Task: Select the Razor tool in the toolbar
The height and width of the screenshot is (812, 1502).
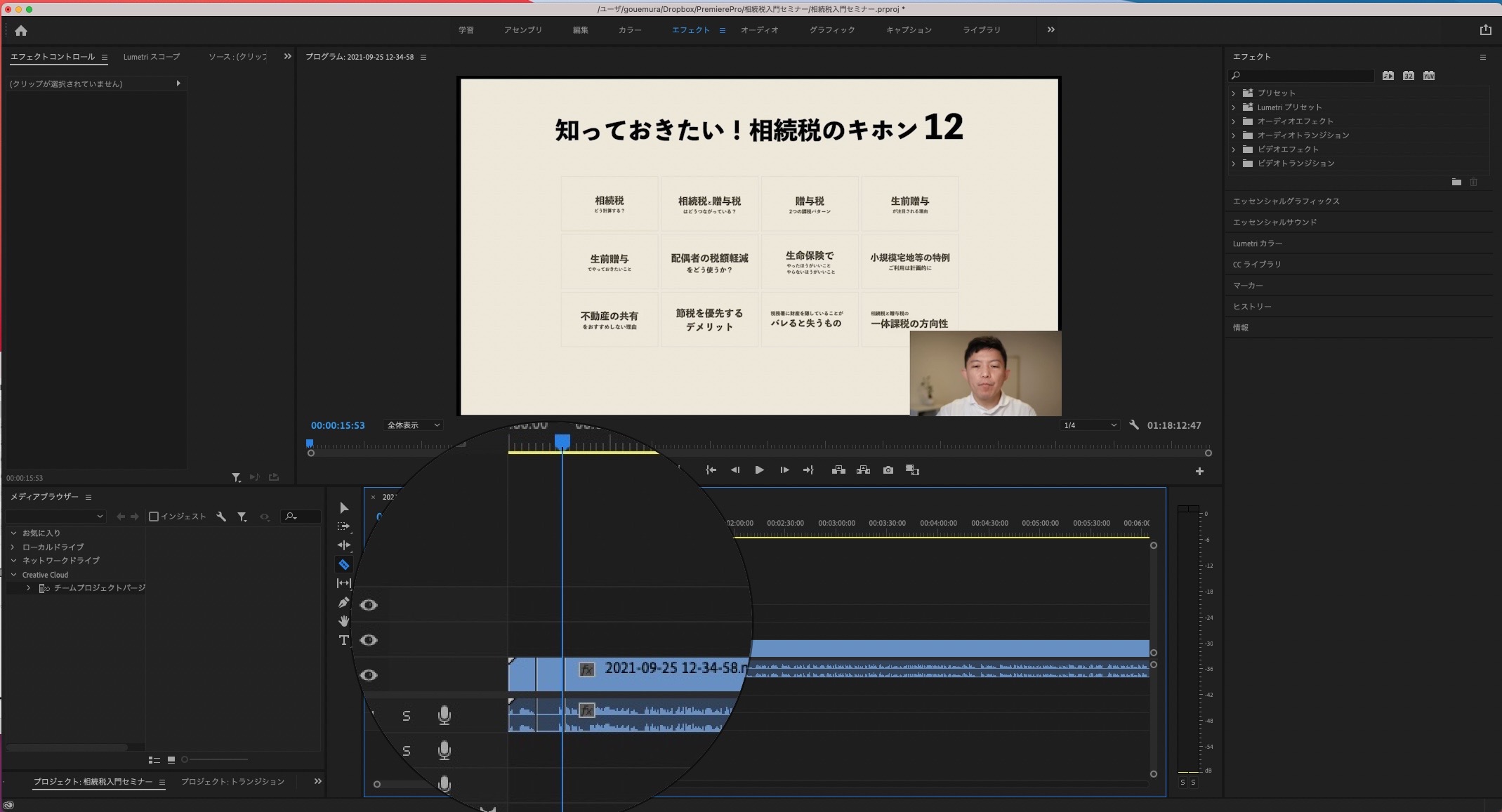Action: [x=343, y=564]
